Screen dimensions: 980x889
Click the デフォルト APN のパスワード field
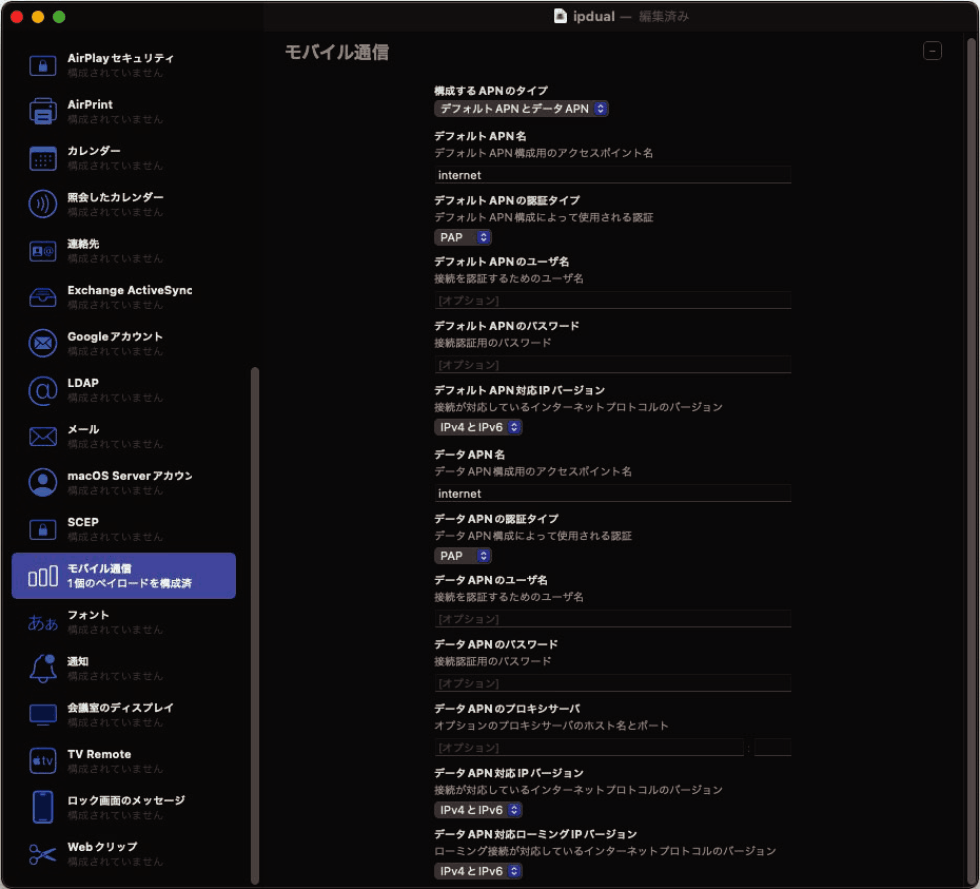pyautogui.click(x=612, y=364)
